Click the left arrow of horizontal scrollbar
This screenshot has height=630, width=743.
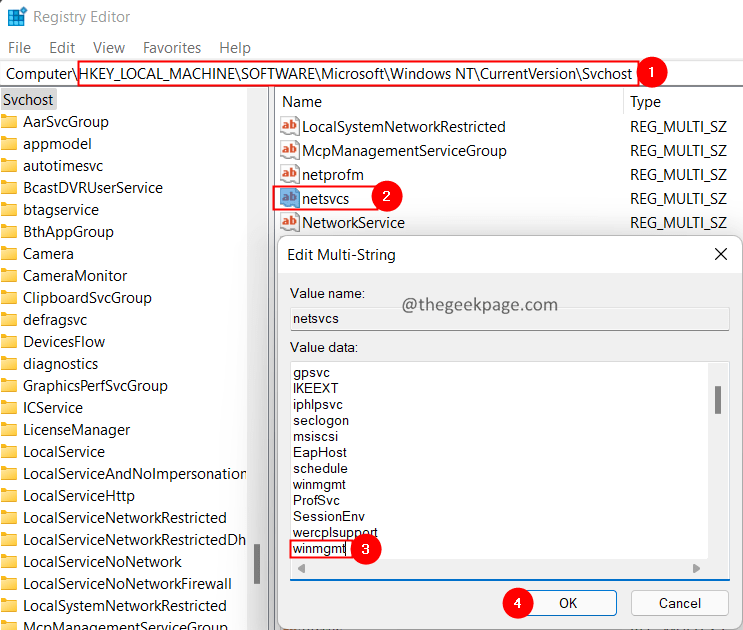point(301,568)
